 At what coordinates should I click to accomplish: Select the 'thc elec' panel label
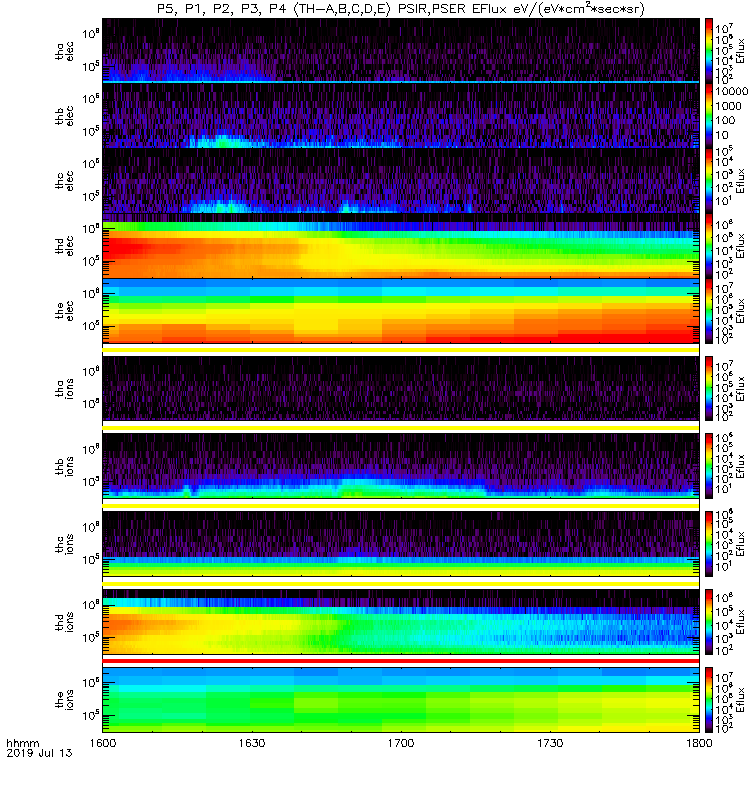64,181
